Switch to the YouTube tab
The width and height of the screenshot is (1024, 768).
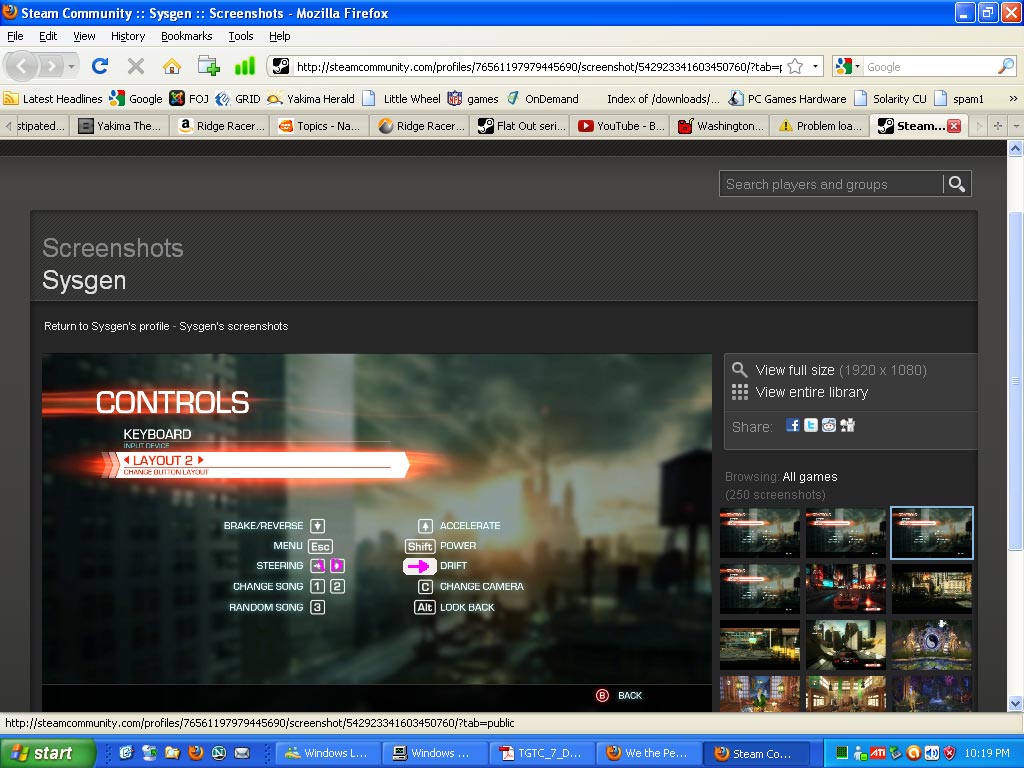pyautogui.click(x=620, y=126)
